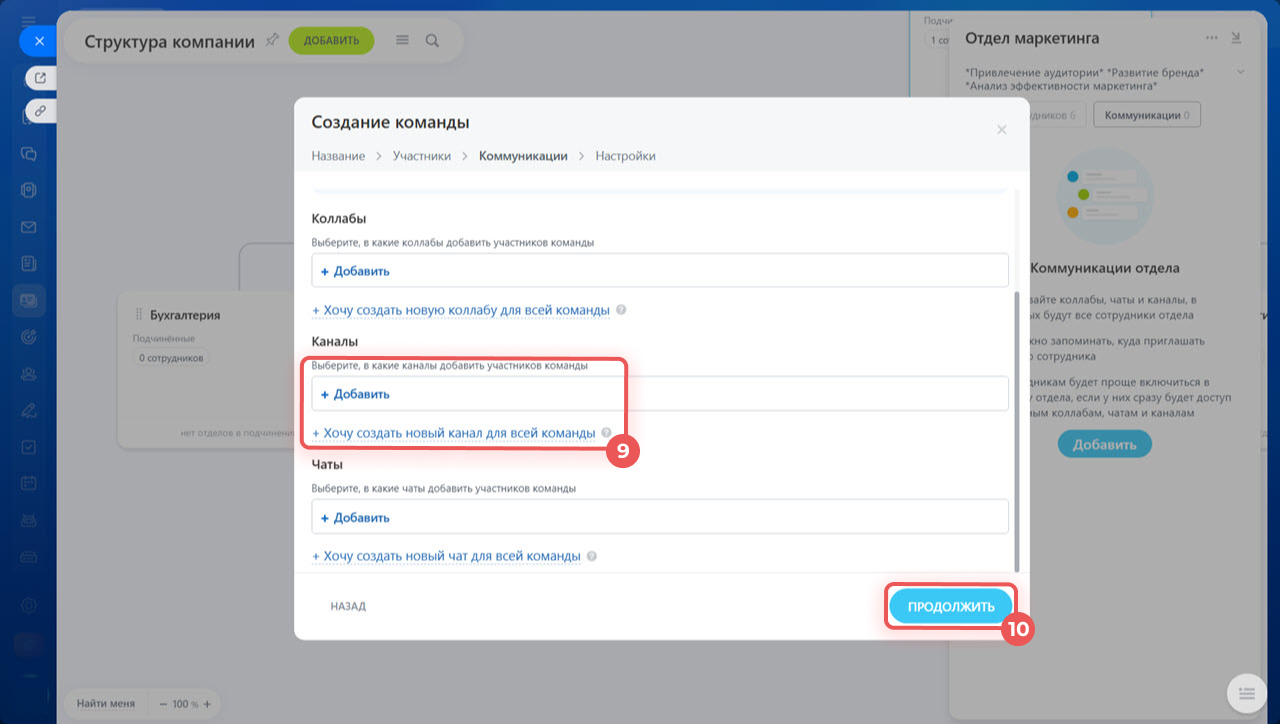Open the calendar icon in the sidebar
Image resolution: width=1280 pixels, height=724 pixels.
[29, 483]
